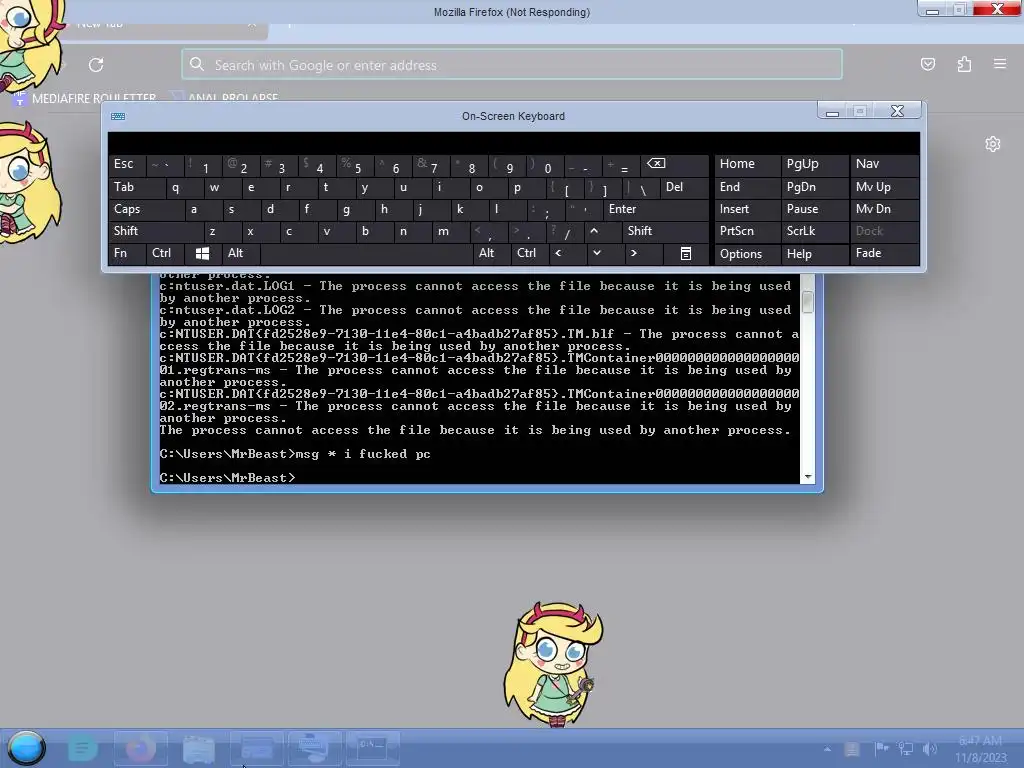The height and width of the screenshot is (768, 1024).
Task: Reload the page in Firefox
Action: click(96, 65)
